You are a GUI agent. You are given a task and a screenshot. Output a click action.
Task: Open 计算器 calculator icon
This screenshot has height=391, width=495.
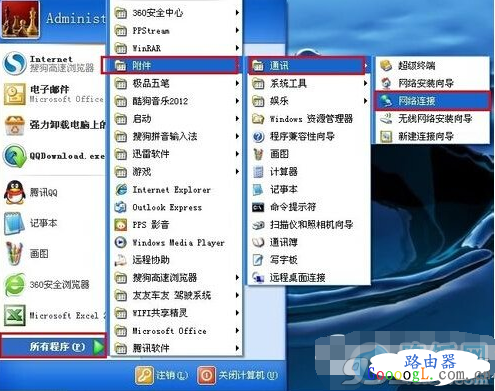[258, 172]
